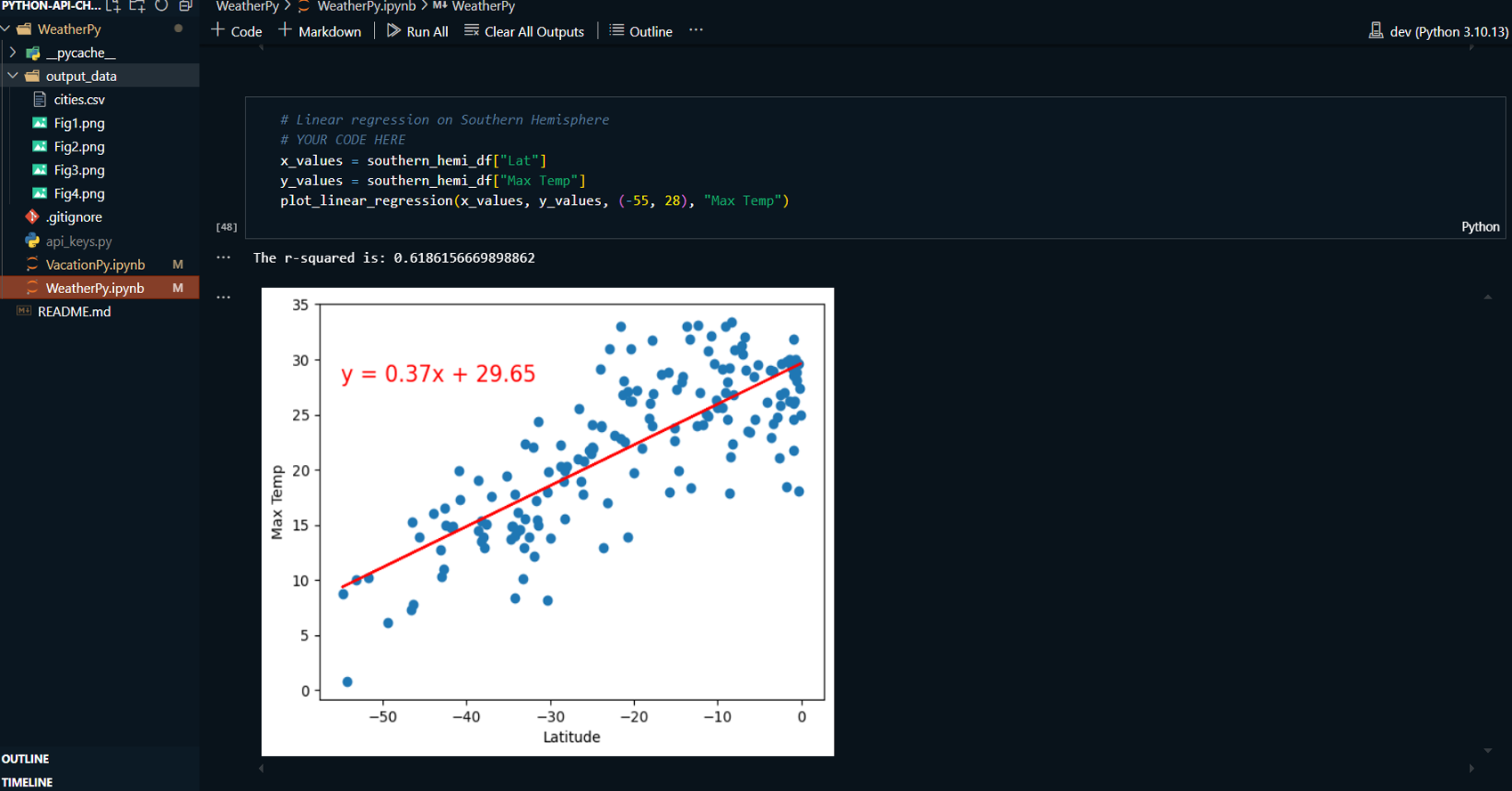Open Fig3.png in the explorer
The height and width of the screenshot is (791, 1512).
pyautogui.click(x=79, y=170)
